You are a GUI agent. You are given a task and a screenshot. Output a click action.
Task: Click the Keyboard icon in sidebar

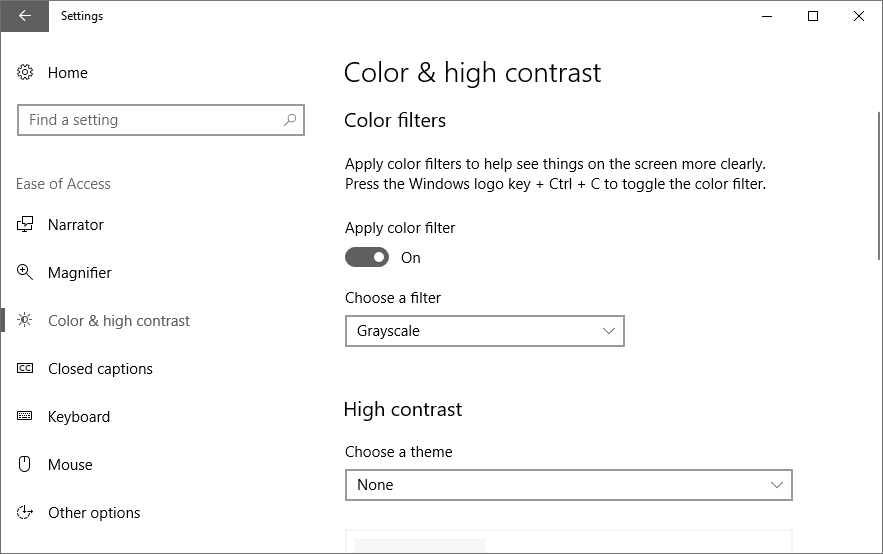[26, 417]
